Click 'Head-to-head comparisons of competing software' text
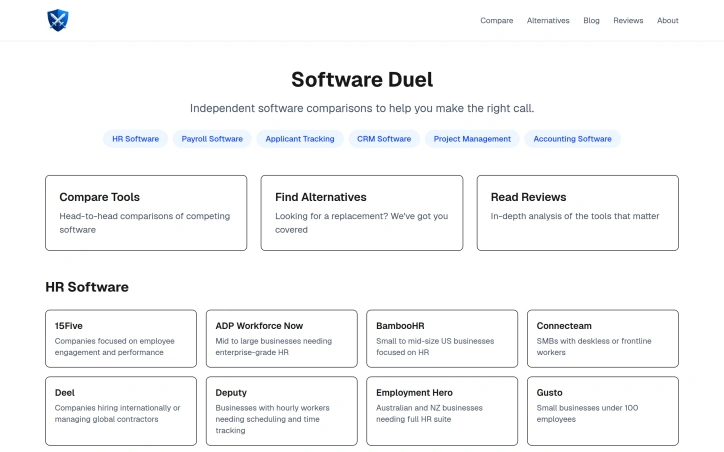Viewport: 724px width, 452px height. (145, 223)
